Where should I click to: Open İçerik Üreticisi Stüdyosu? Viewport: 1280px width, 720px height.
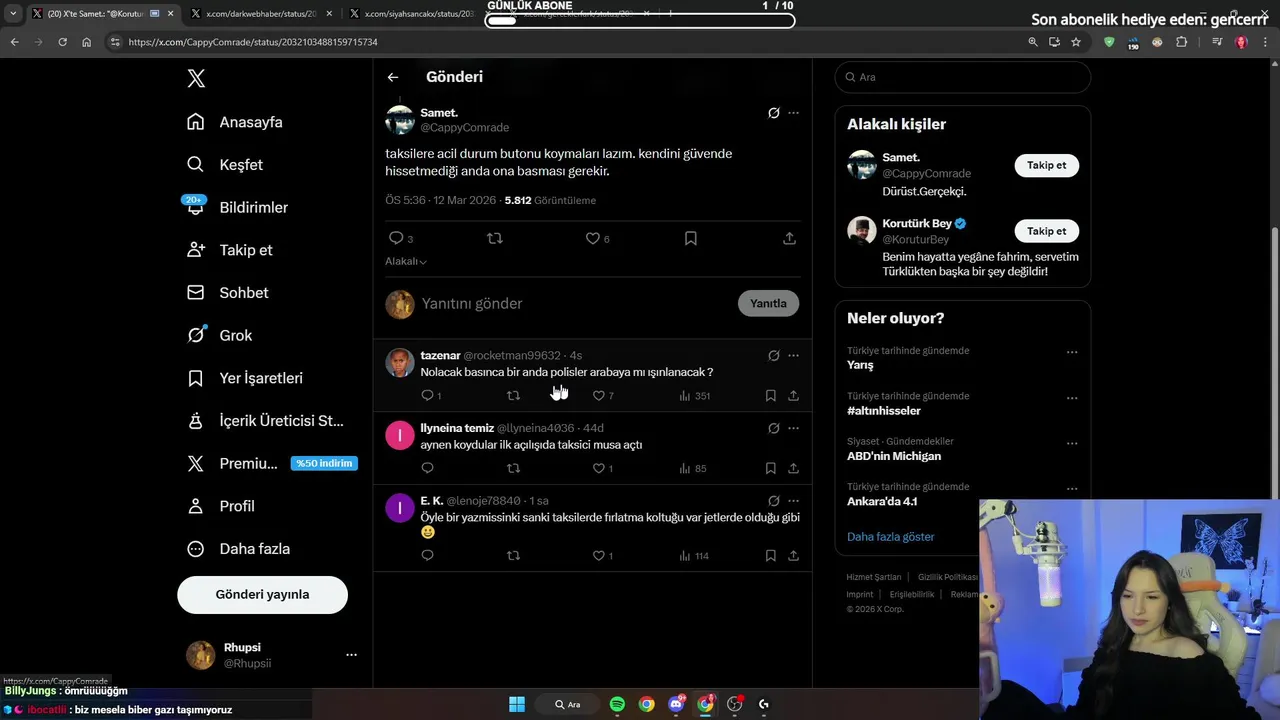point(266,421)
